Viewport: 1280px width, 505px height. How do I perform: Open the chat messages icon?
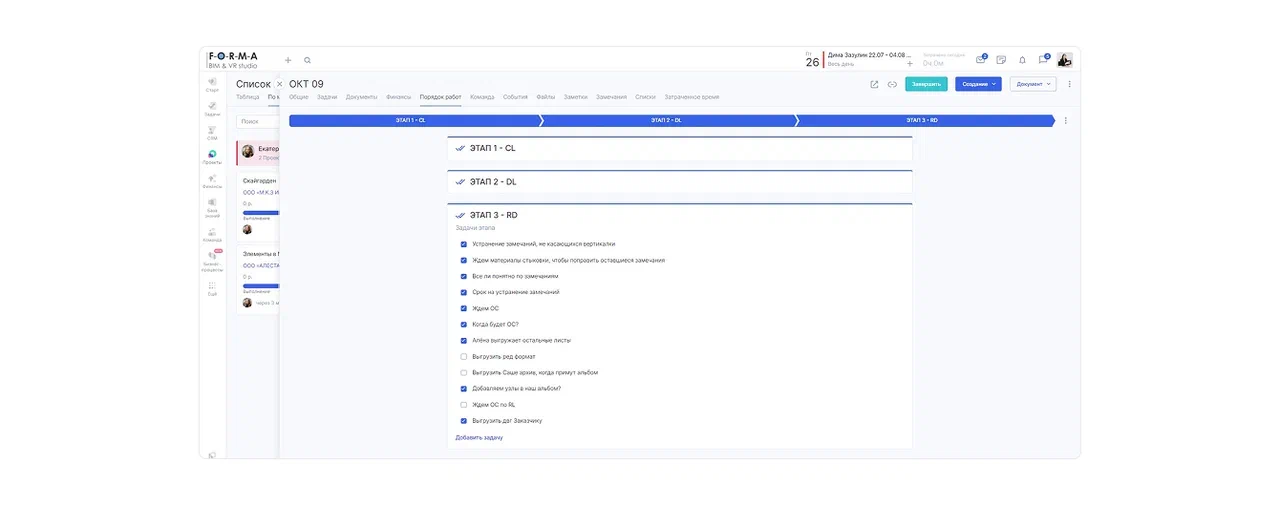(1043, 60)
